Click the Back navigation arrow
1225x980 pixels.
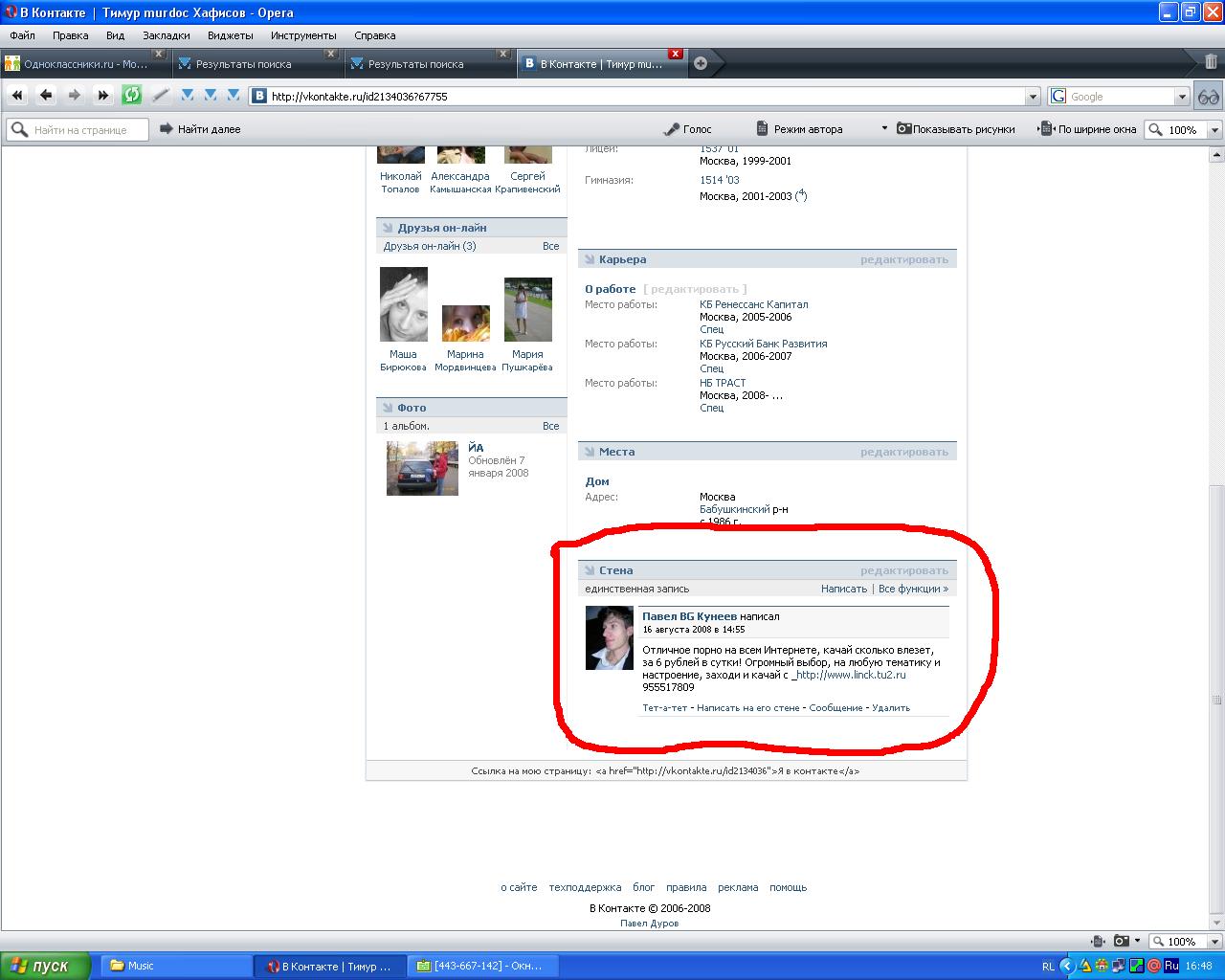click(46, 96)
